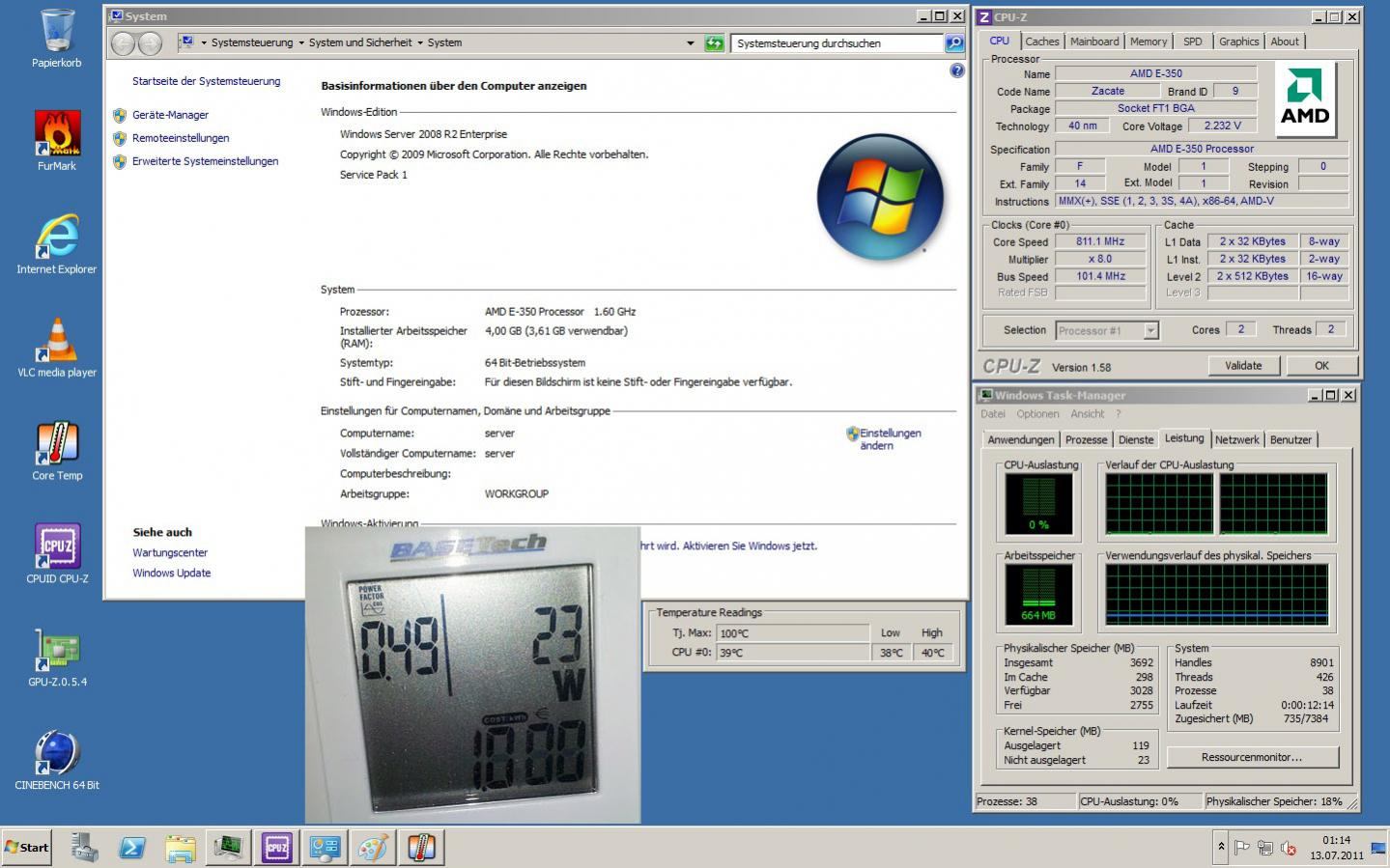1390x868 pixels.
Task: Open Server Manager from the taskbar
Action: click(84, 848)
